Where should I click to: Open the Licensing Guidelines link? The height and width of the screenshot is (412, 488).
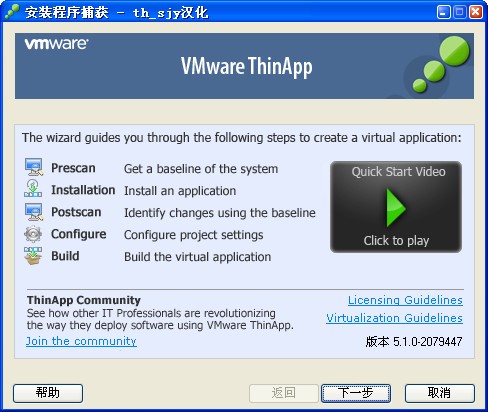click(405, 300)
